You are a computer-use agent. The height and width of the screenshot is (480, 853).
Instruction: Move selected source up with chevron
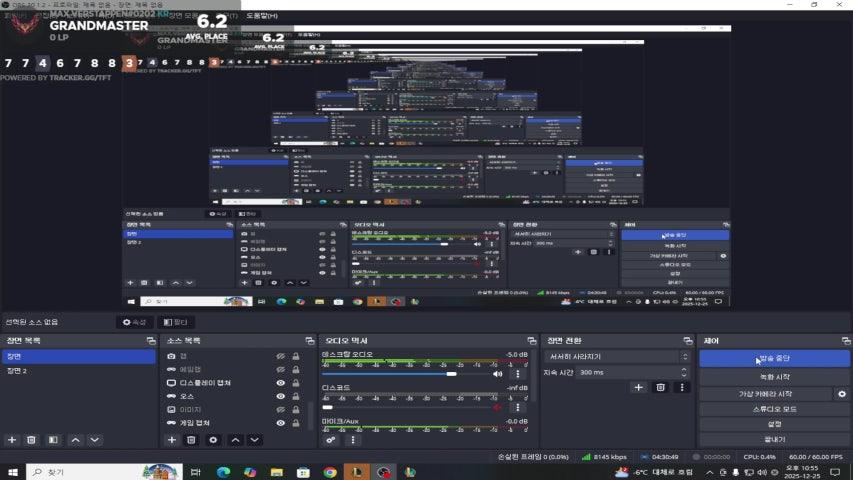(235, 440)
